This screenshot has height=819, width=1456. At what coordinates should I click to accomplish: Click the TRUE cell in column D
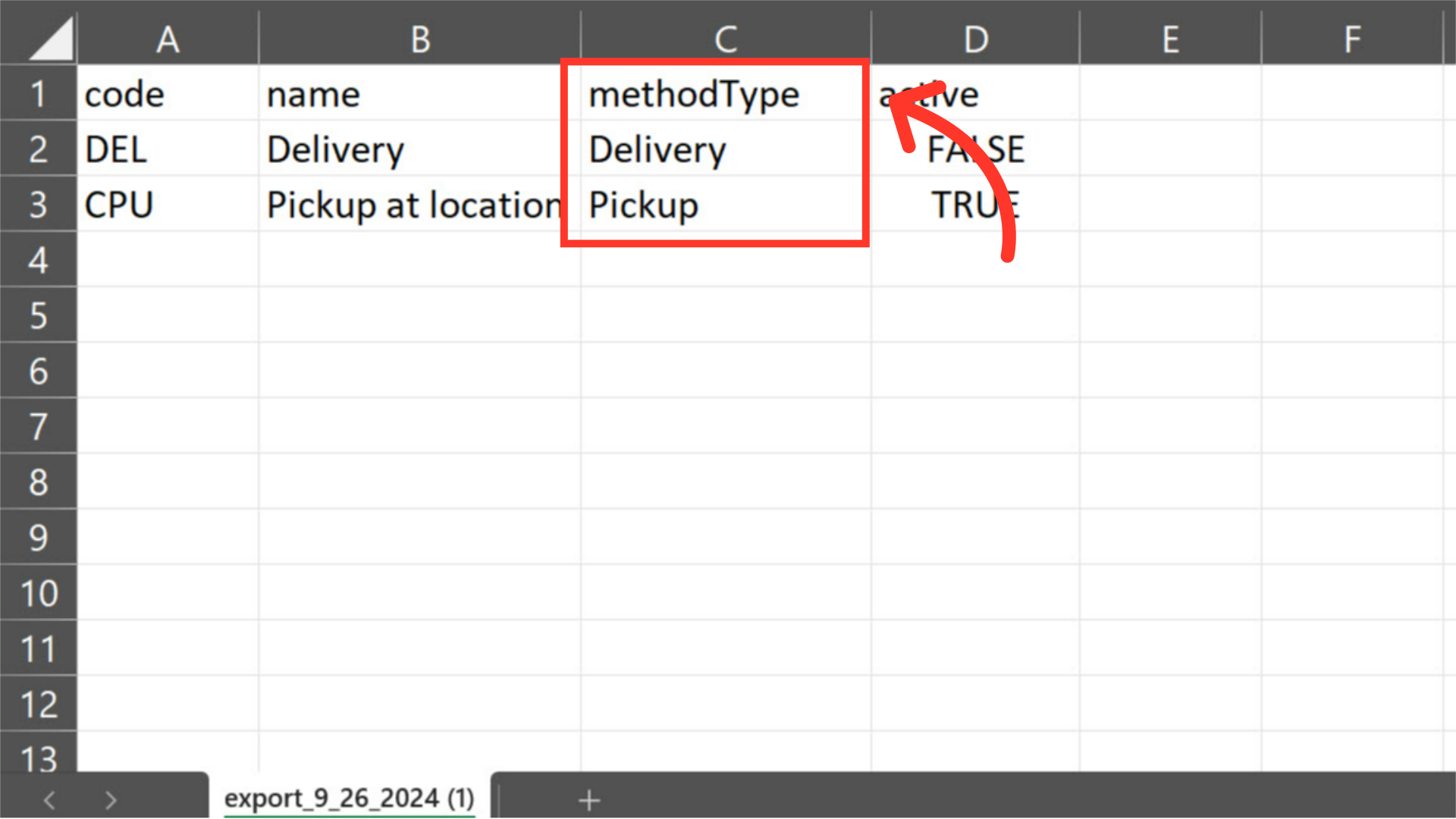pos(975,205)
